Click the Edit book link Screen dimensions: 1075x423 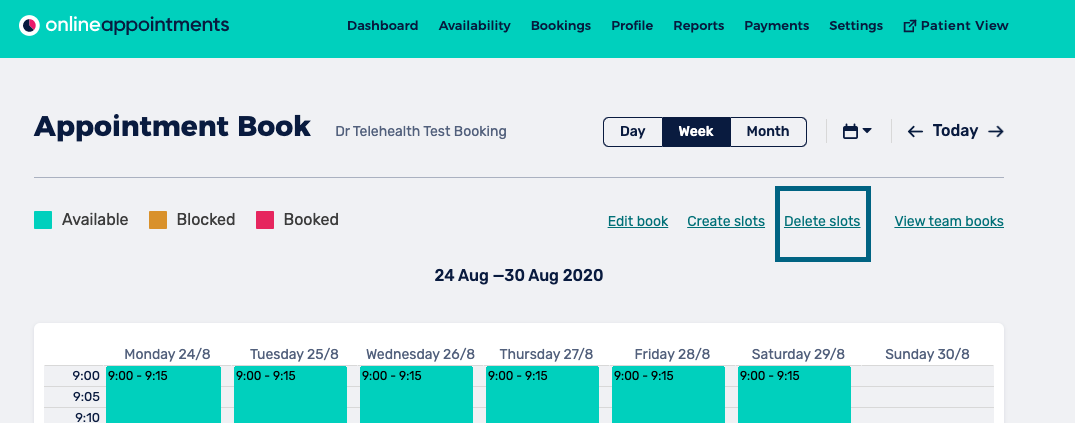(637, 221)
